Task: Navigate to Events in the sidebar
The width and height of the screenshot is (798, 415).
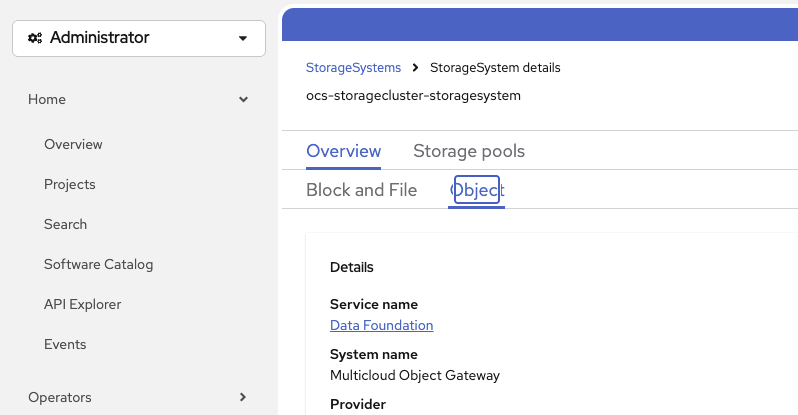Action: tap(65, 344)
